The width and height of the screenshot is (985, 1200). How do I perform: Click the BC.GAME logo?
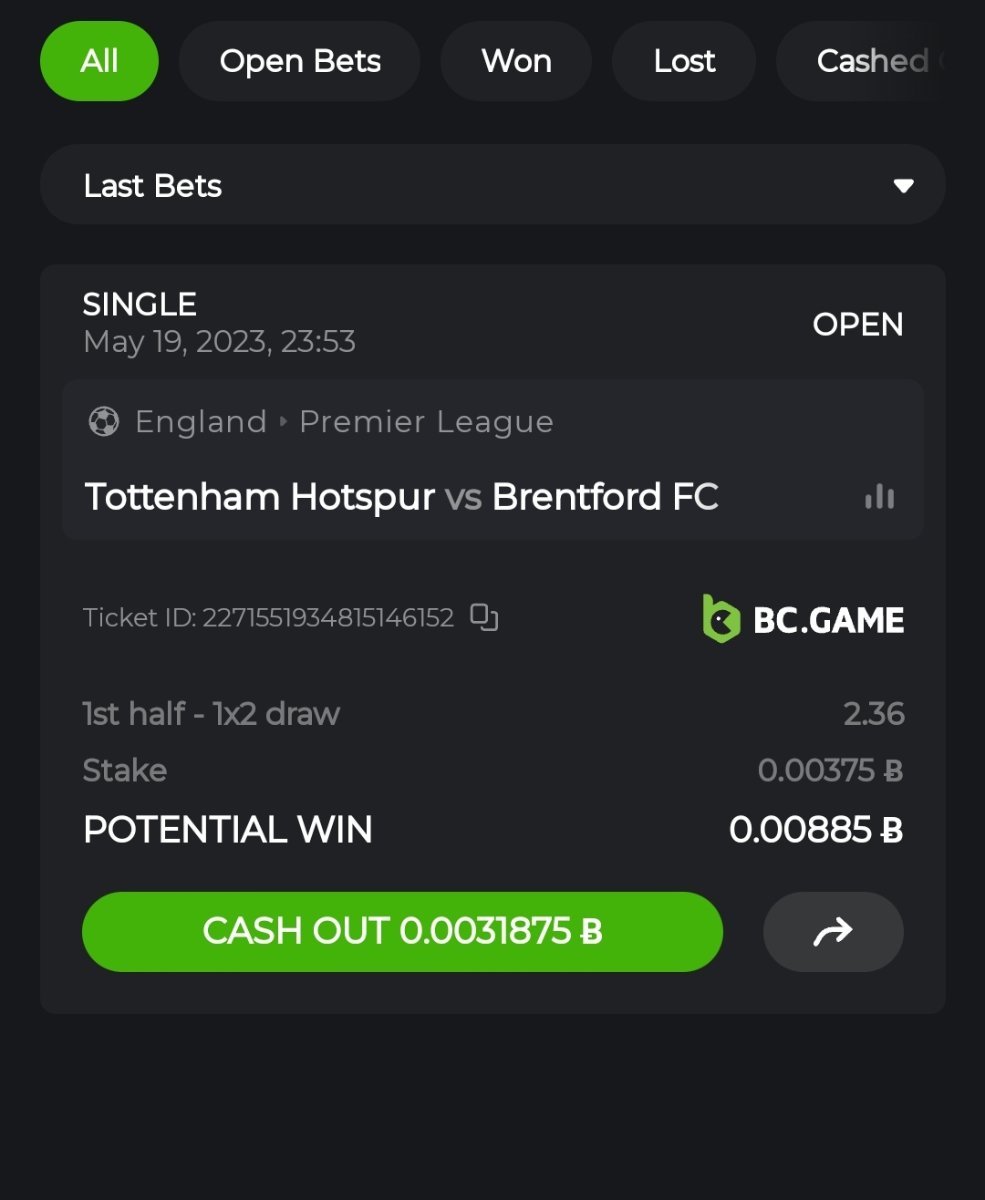tap(803, 619)
